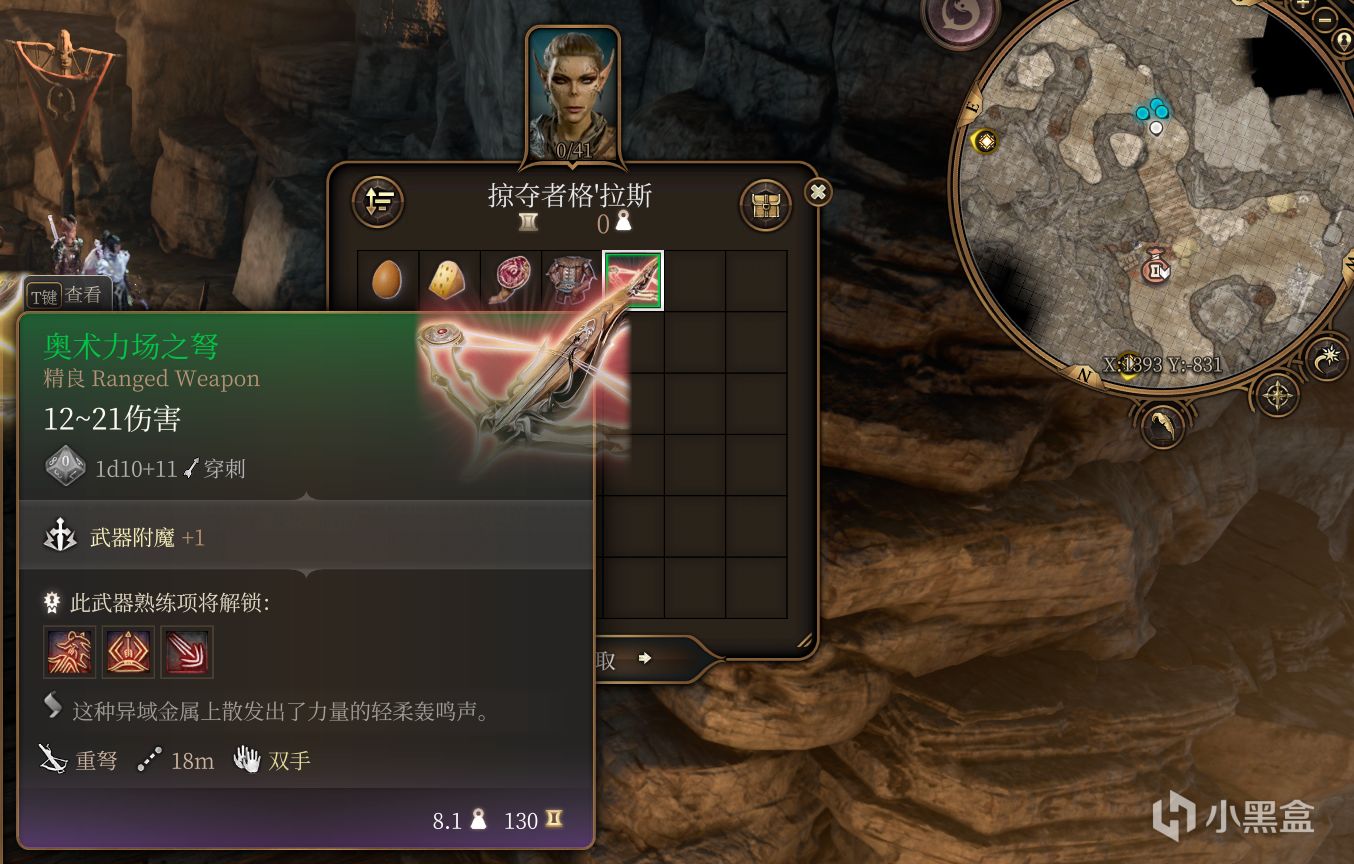Select the highlighted crossbow item
The height and width of the screenshot is (864, 1354).
(633, 280)
